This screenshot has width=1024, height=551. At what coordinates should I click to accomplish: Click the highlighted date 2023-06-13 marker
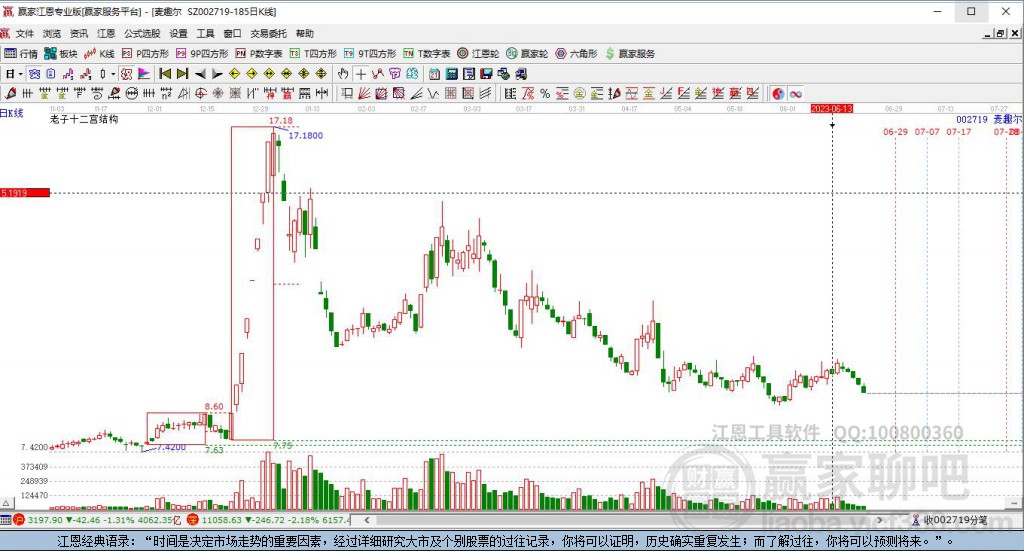[831, 108]
